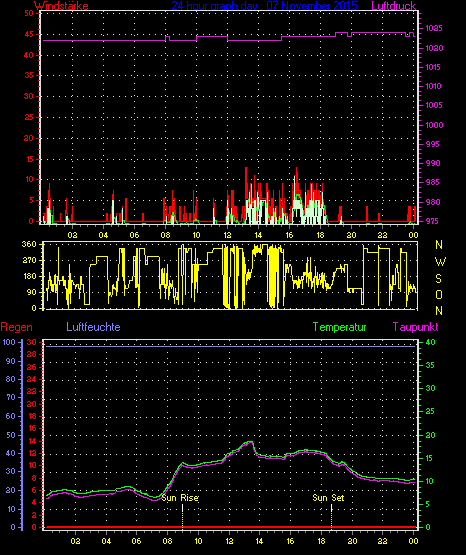Select humidity axis value 100
This screenshot has height=555, width=466.
pyautogui.click(x=9, y=342)
